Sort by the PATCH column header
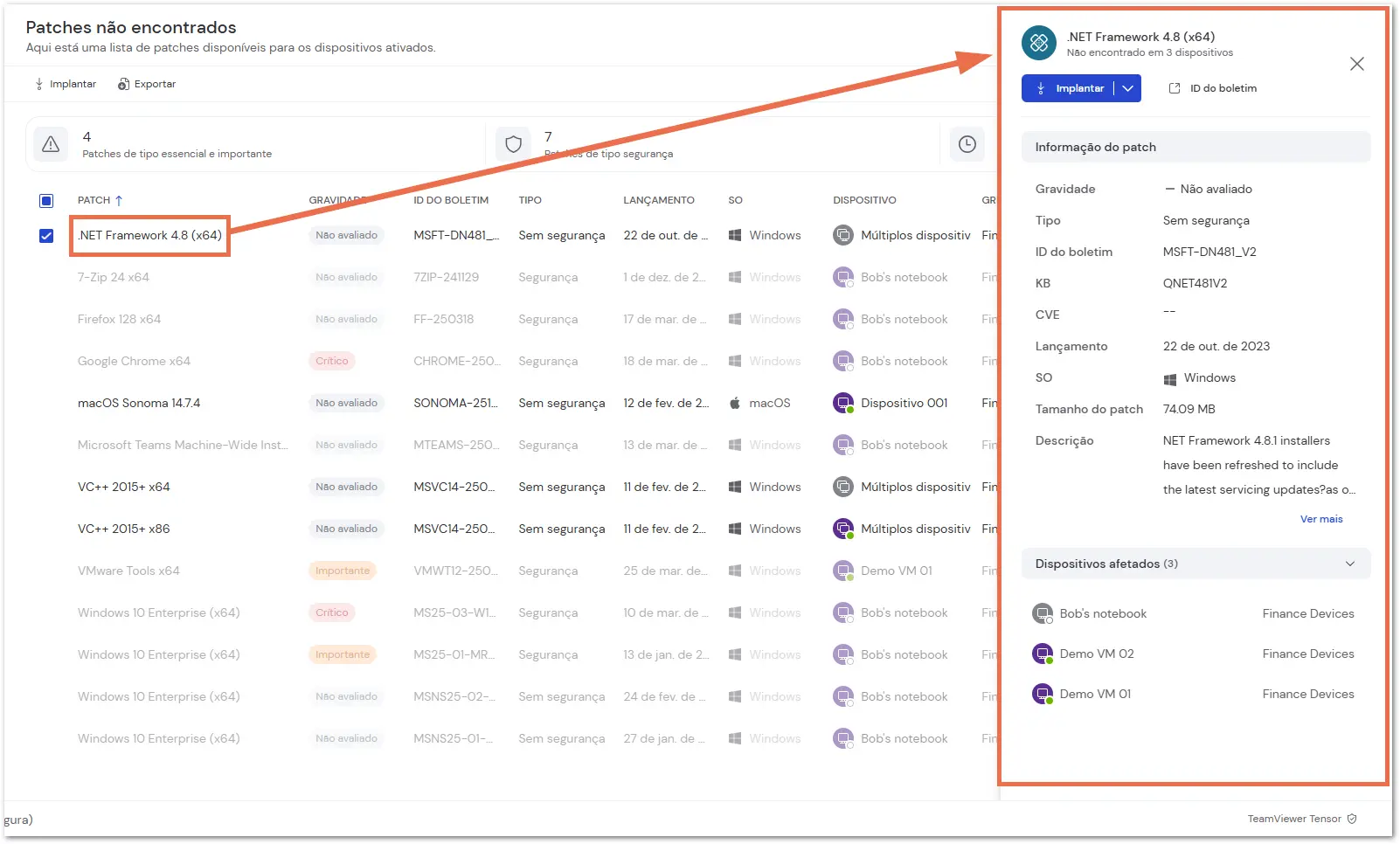Viewport: 1400px width, 844px height. coord(100,200)
